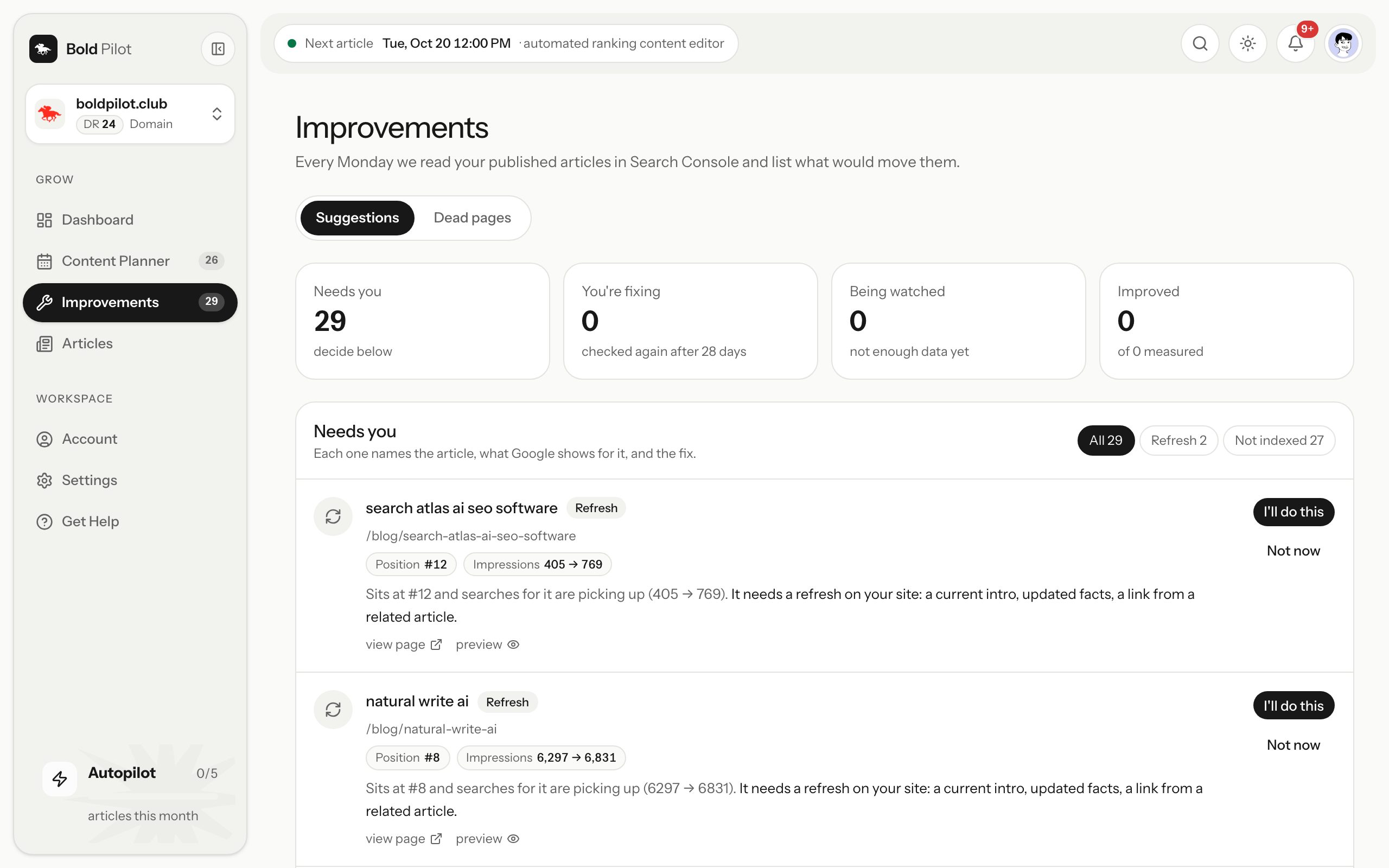Click the Content Planner calendar icon
Viewport: 1389px width, 868px height.
(x=44, y=261)
